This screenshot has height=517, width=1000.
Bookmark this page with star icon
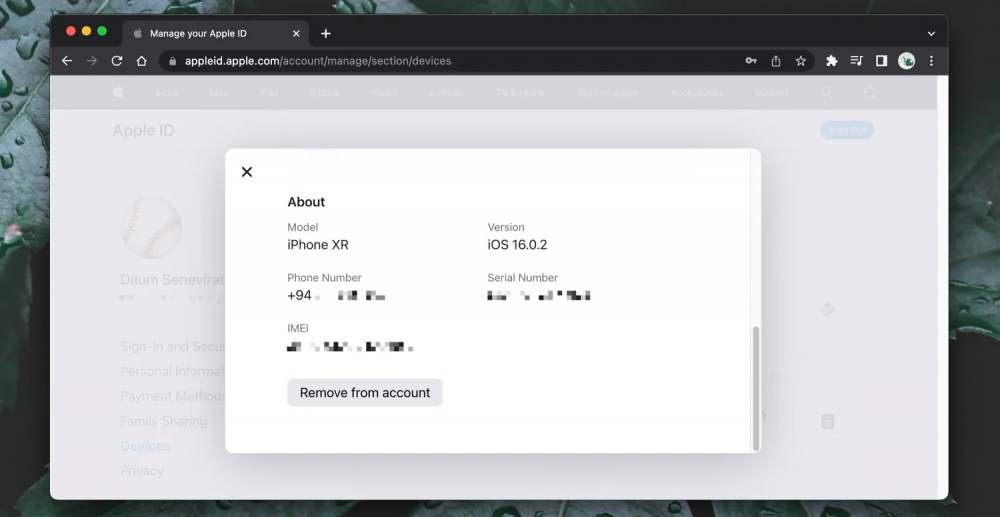[801, 61]
